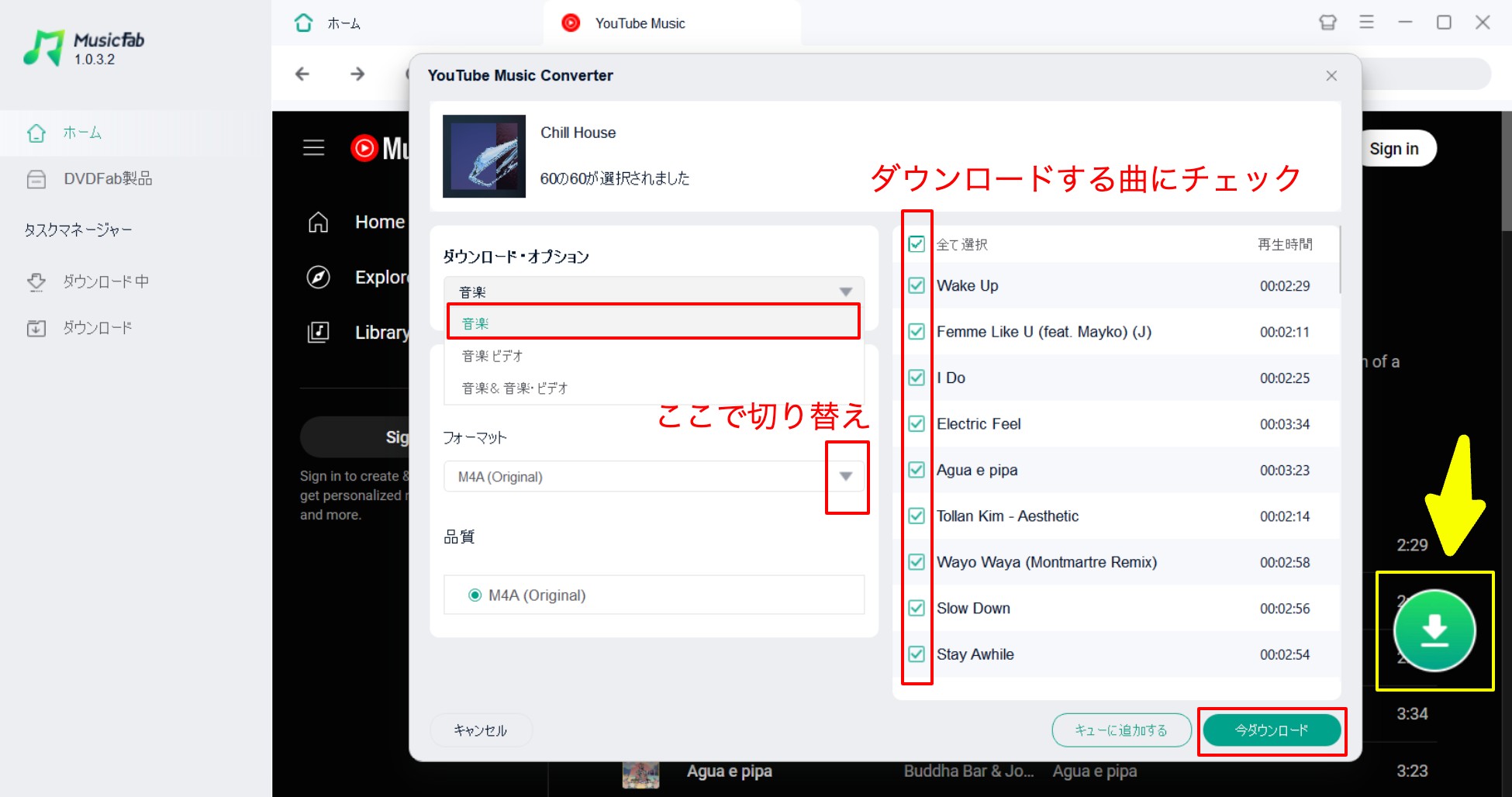Viewport: 1512px width, 797px height.
Task: Toggle the 全て選択 checkbox
Action: (x=917, y=244)
